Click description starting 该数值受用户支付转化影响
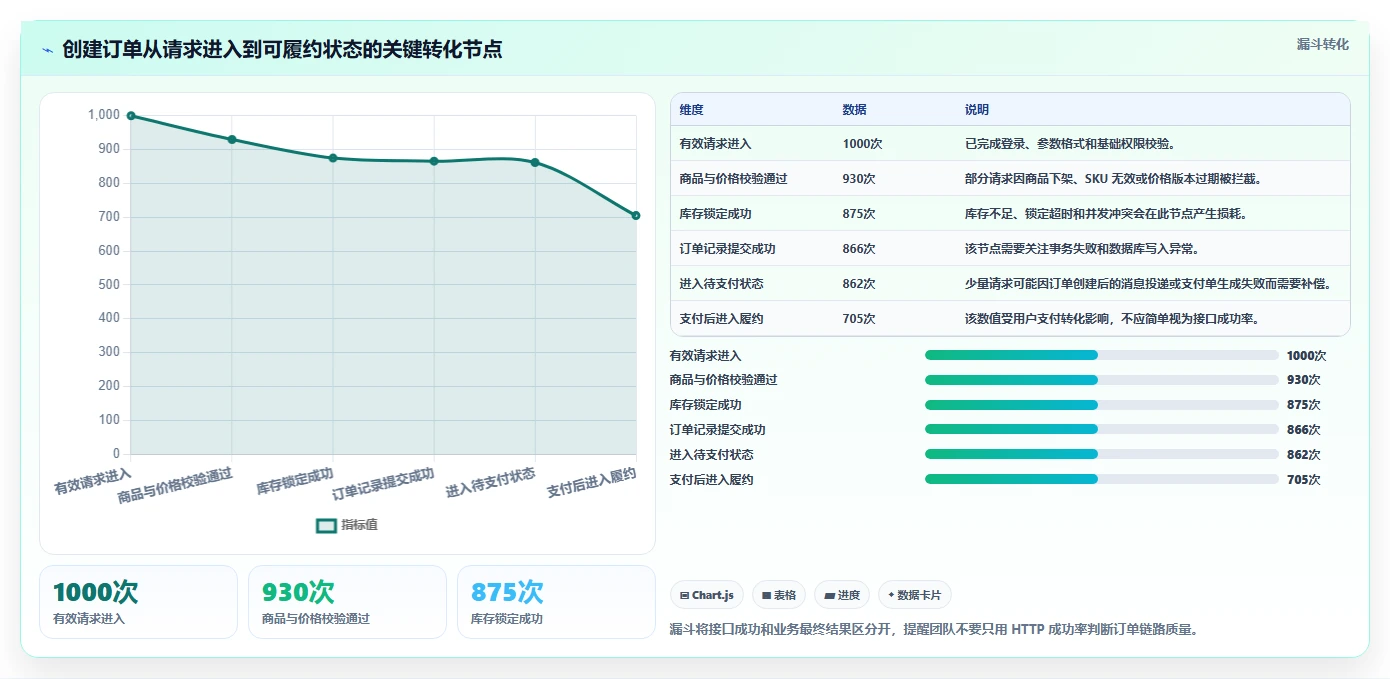 click(1111, 319)
